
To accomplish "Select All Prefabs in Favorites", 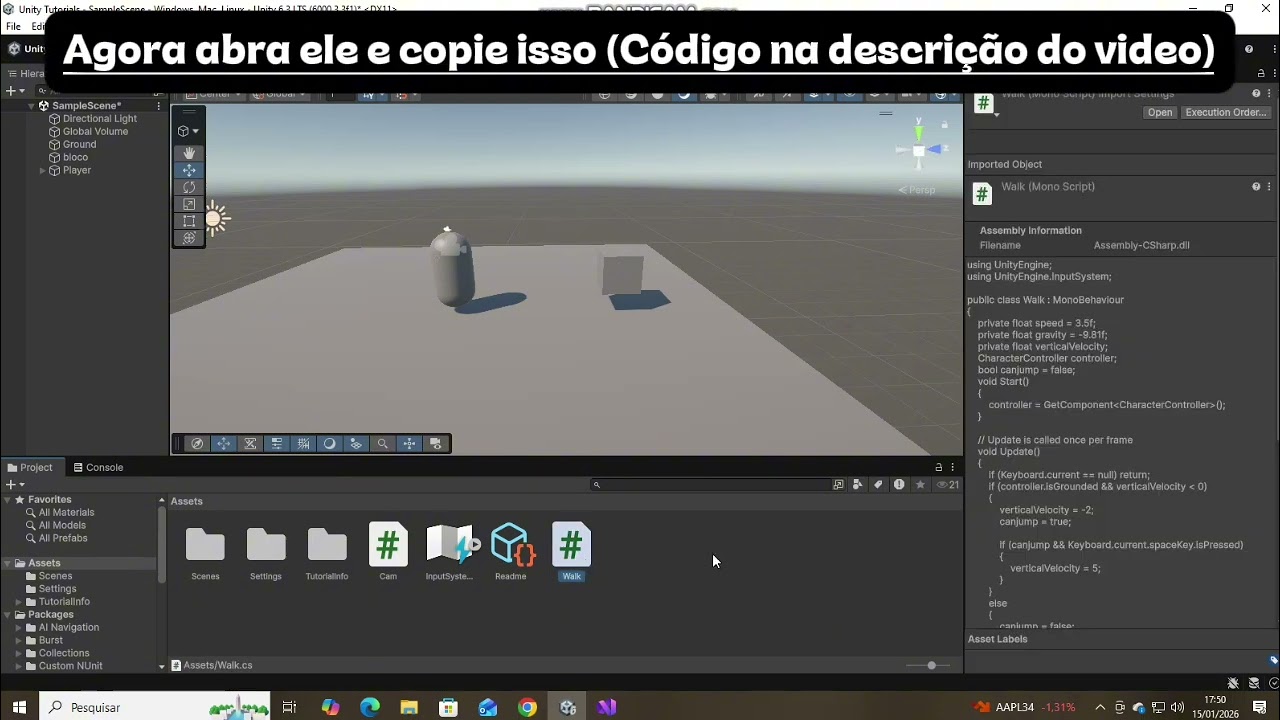I will (63, 539).
